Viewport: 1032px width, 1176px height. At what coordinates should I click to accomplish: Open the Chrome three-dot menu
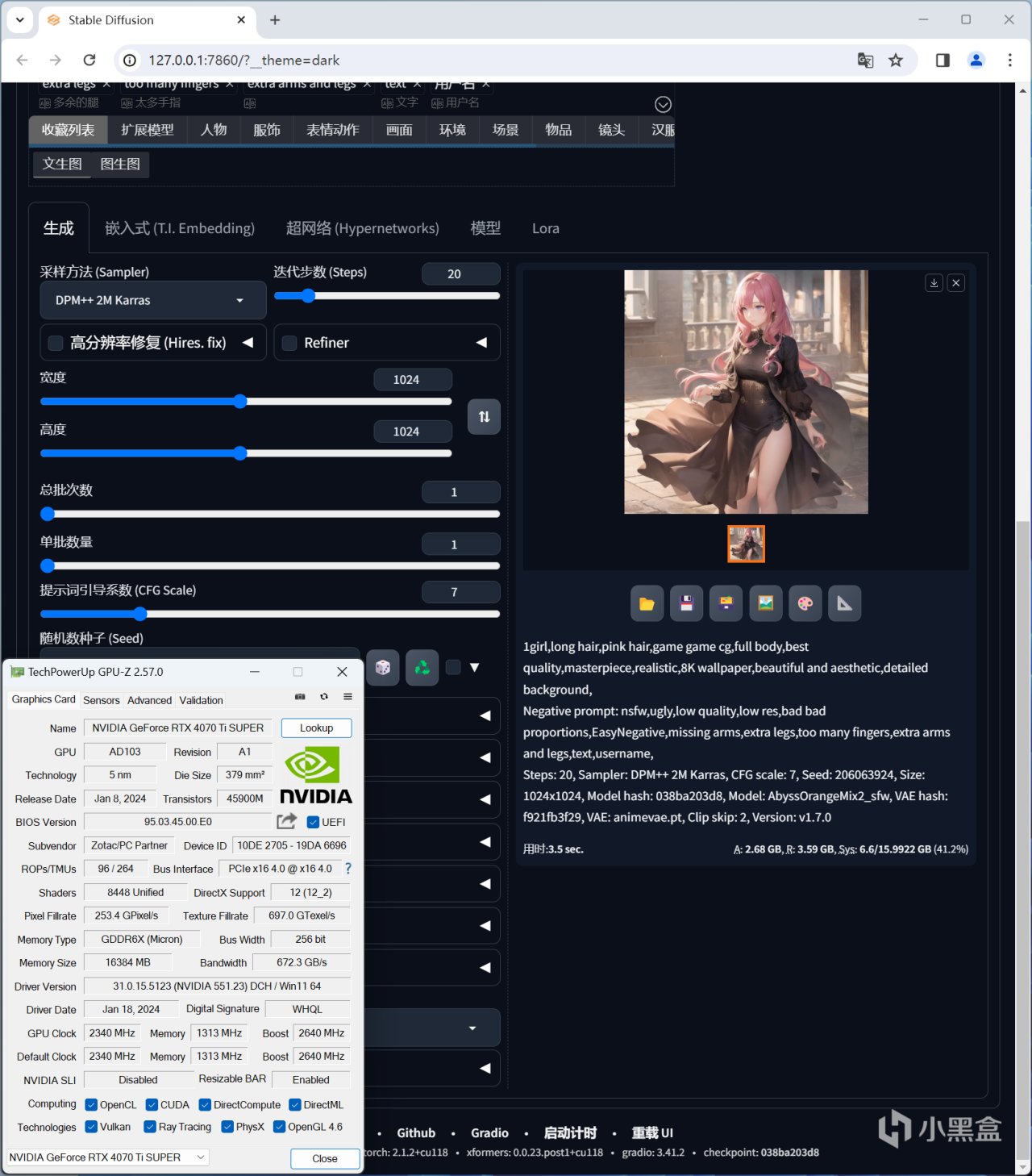click(1009, 60)
